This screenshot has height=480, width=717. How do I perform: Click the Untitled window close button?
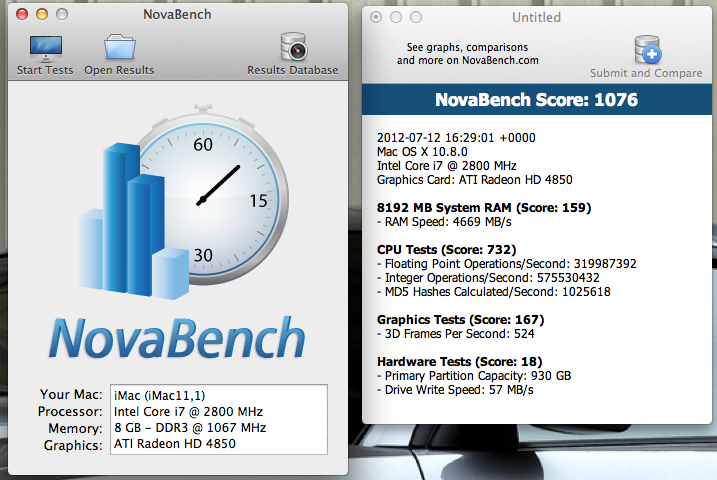point(376,17)
